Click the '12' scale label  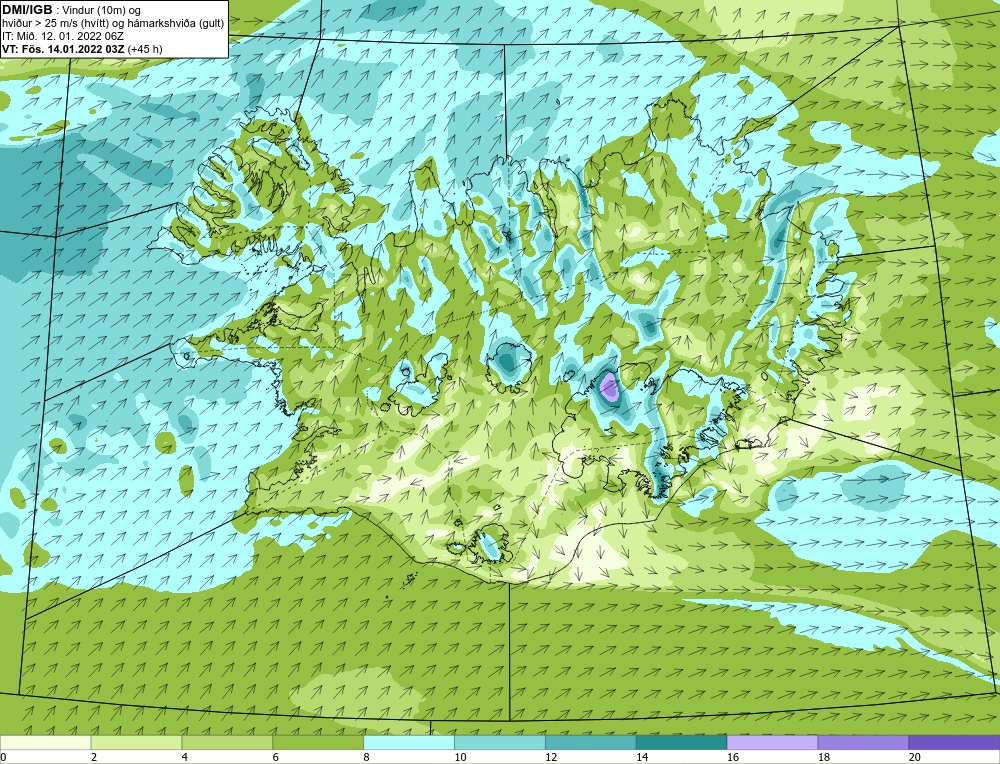[x=551, y=757]
